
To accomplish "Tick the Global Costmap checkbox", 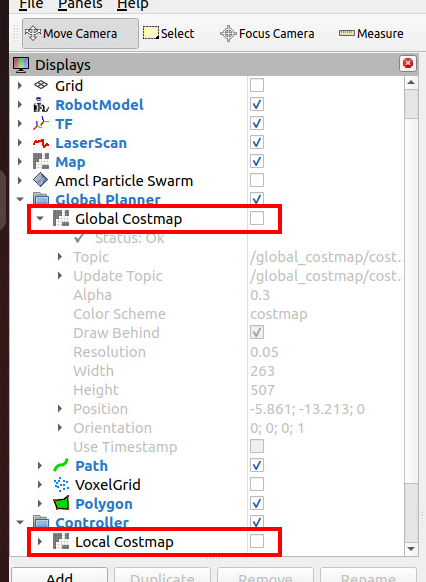I will tap(257, 218).
